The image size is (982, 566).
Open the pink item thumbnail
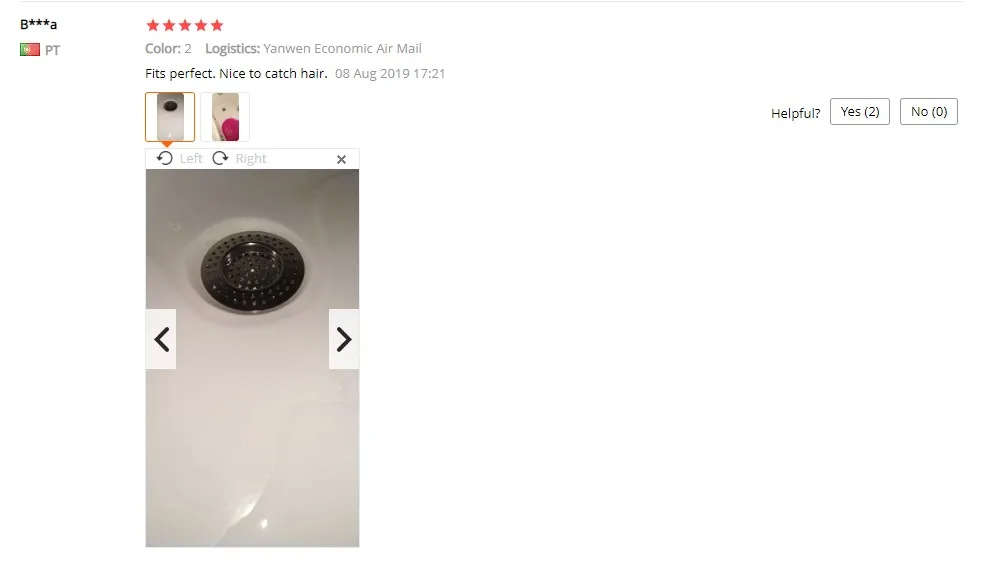click(225, 117)
